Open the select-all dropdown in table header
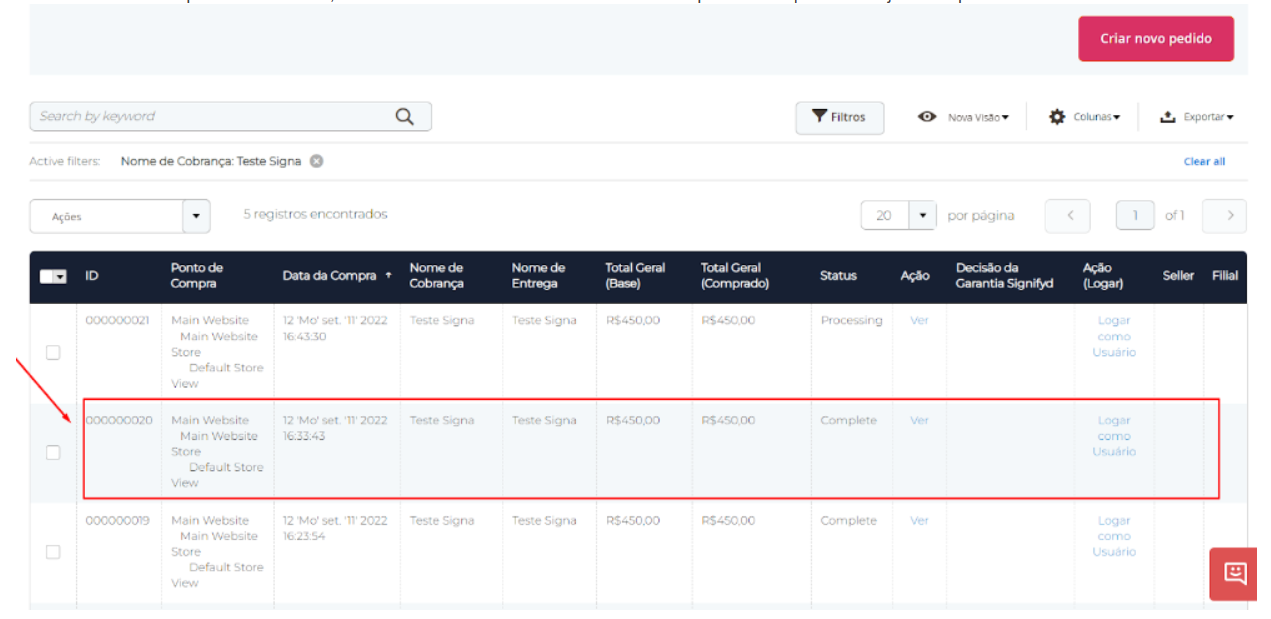The width and height of the screenshot is (1271, 619). [x=60, y=277]
